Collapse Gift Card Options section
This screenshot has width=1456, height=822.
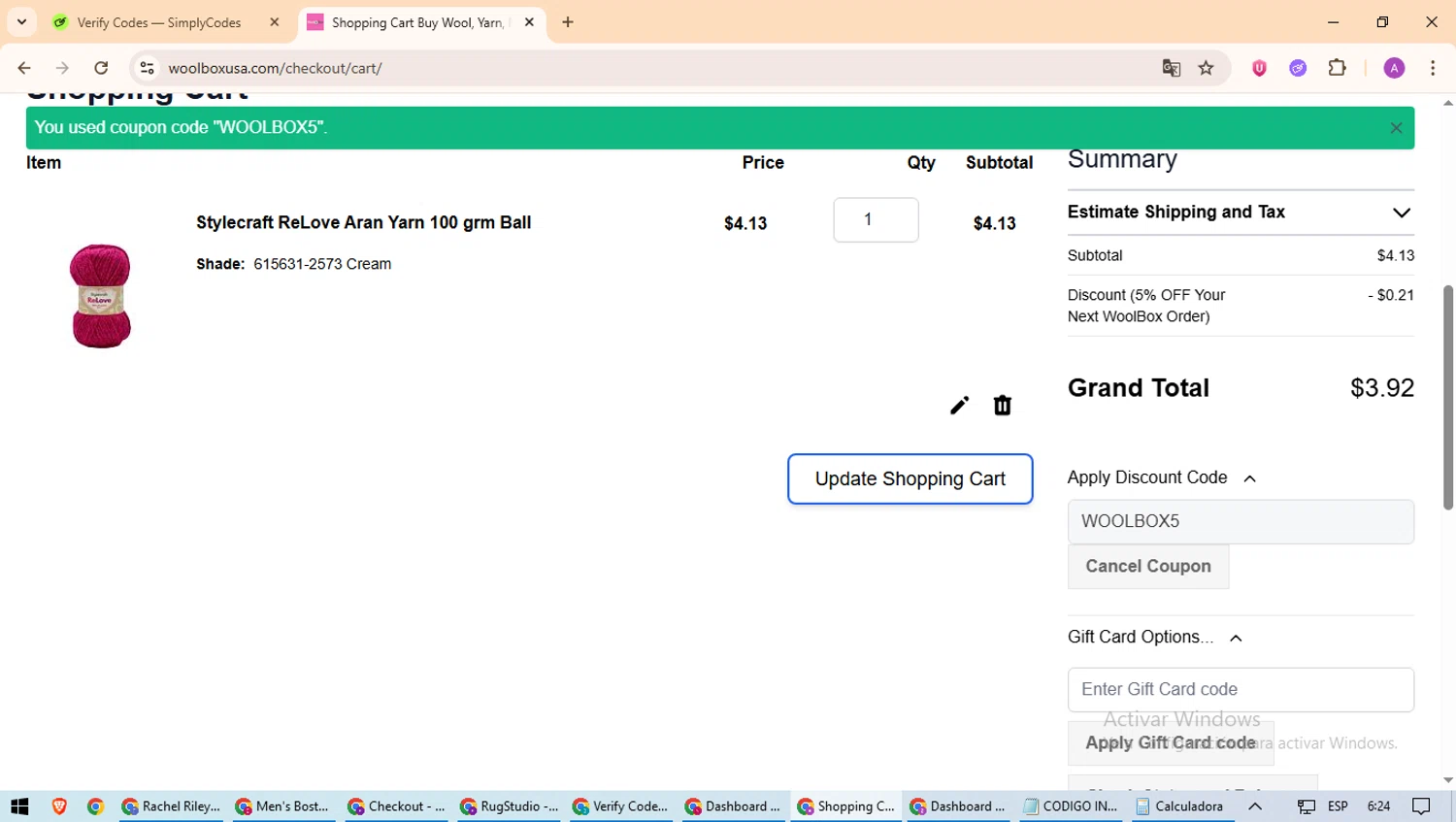1155,638
